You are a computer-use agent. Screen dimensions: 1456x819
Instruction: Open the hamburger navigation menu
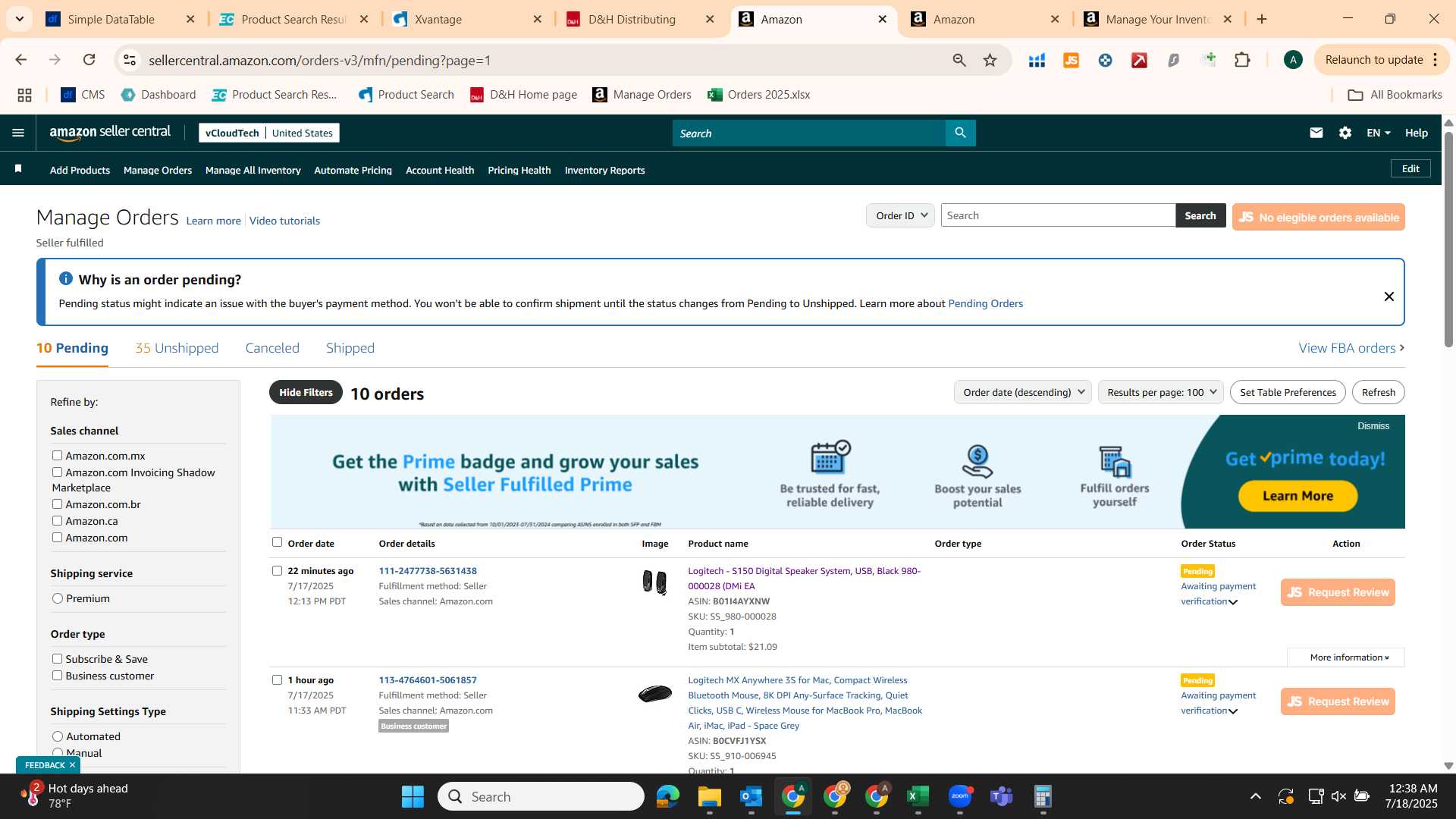point(18,133)
